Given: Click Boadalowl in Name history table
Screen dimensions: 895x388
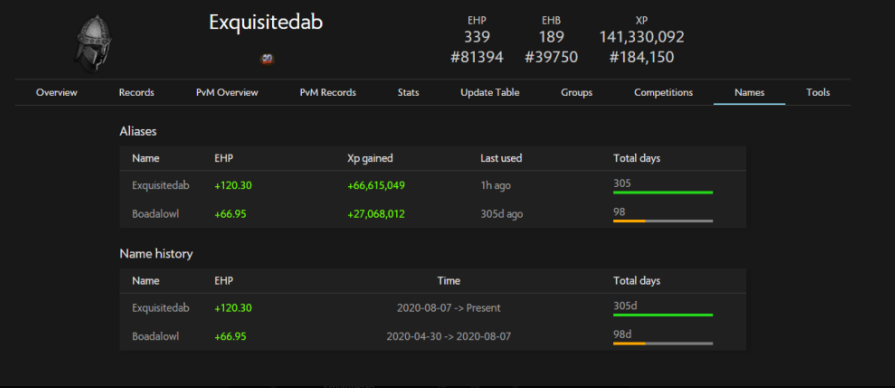Looking at the screenshot, I should (x=155, y=337).
